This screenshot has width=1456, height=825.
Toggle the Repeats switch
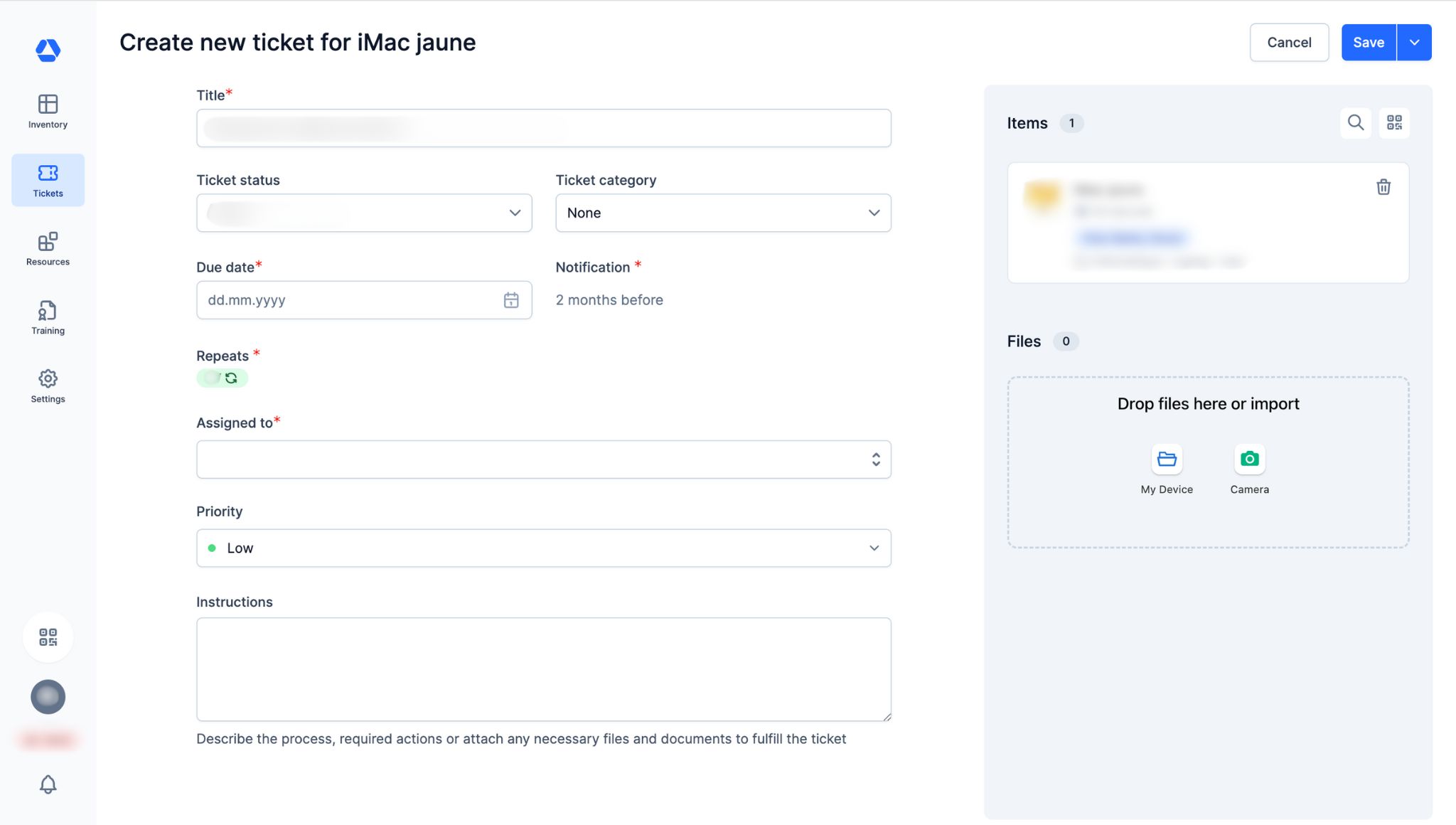(222, 378)
